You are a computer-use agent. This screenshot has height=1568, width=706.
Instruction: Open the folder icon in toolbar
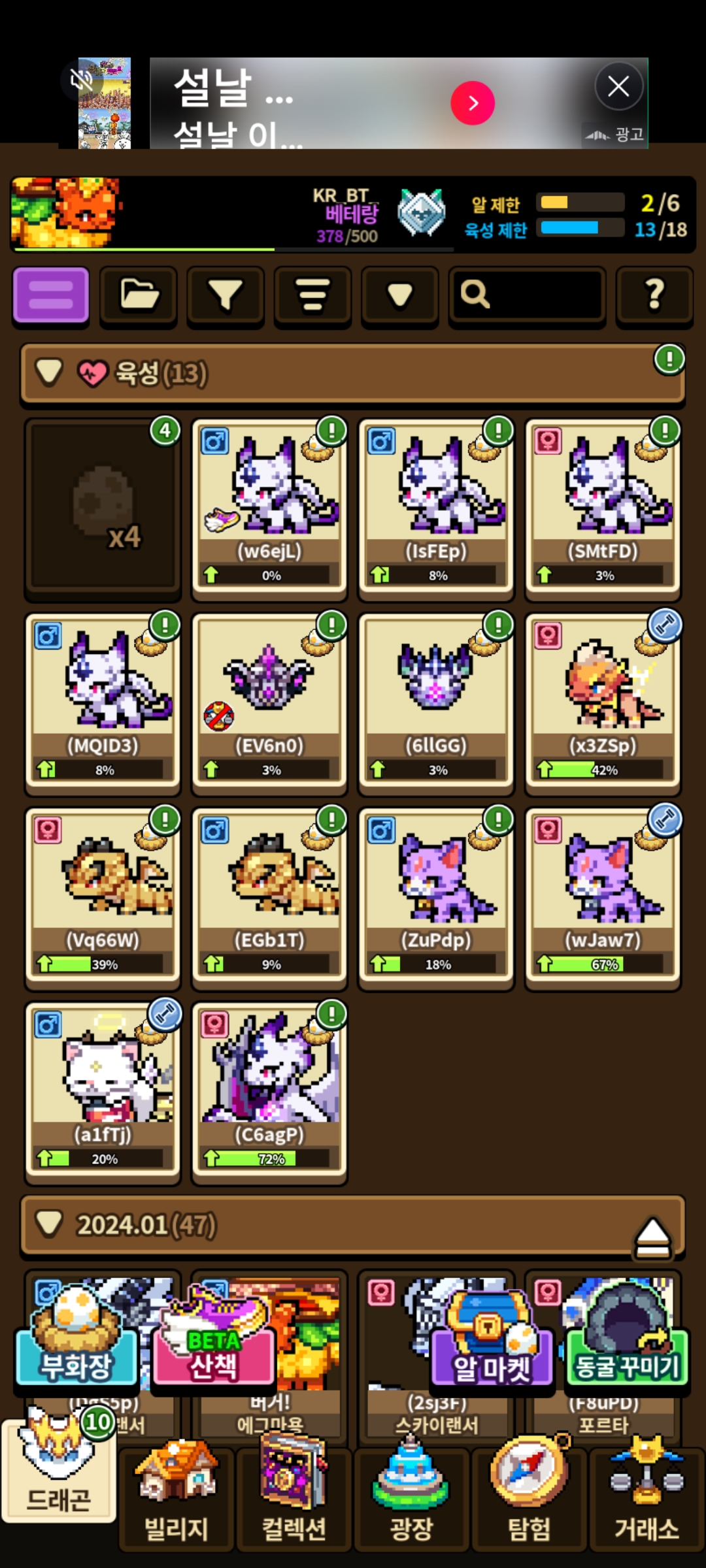coord(139,295)
